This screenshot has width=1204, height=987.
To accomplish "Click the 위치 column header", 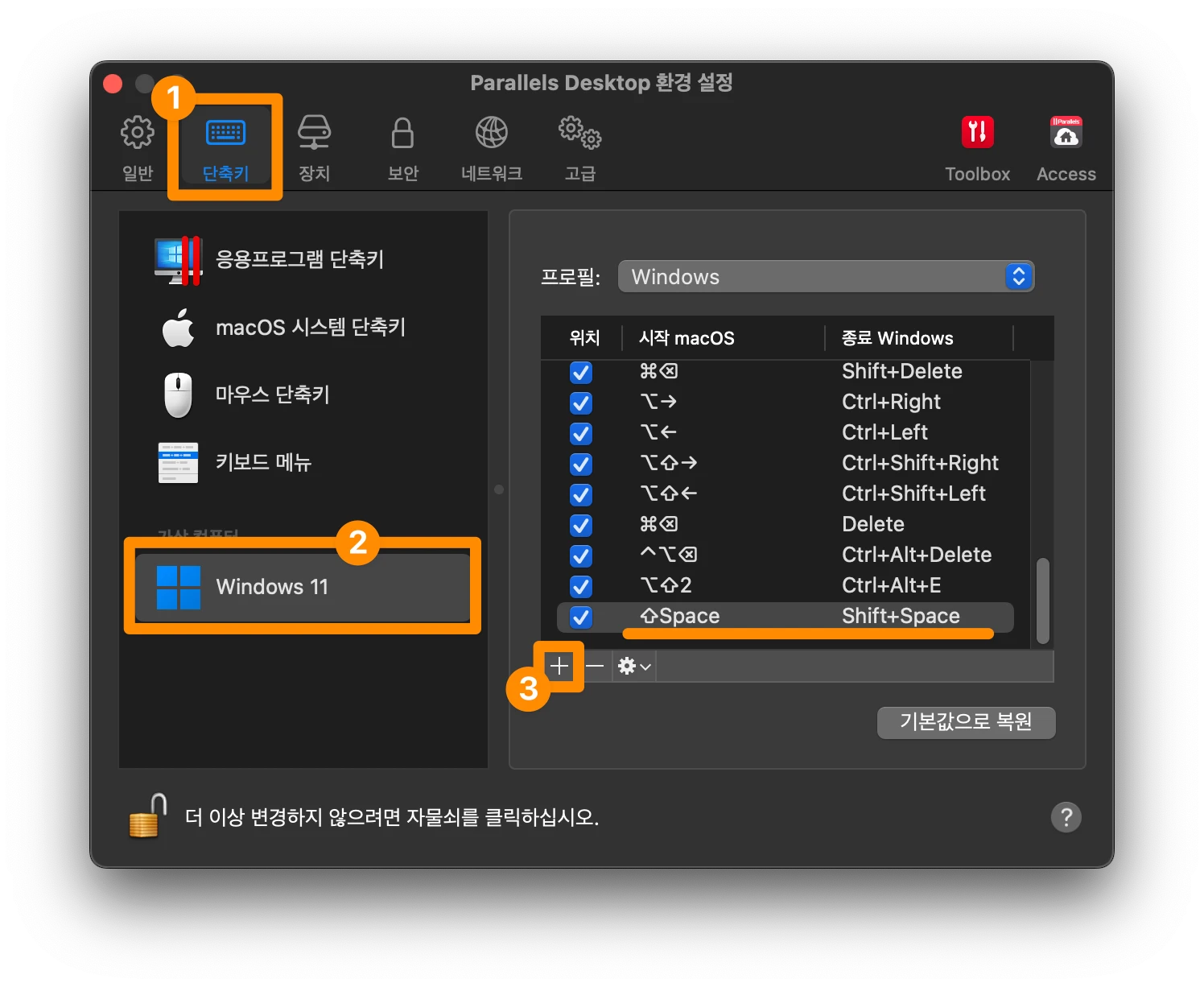I will click(x=585, y=338).
